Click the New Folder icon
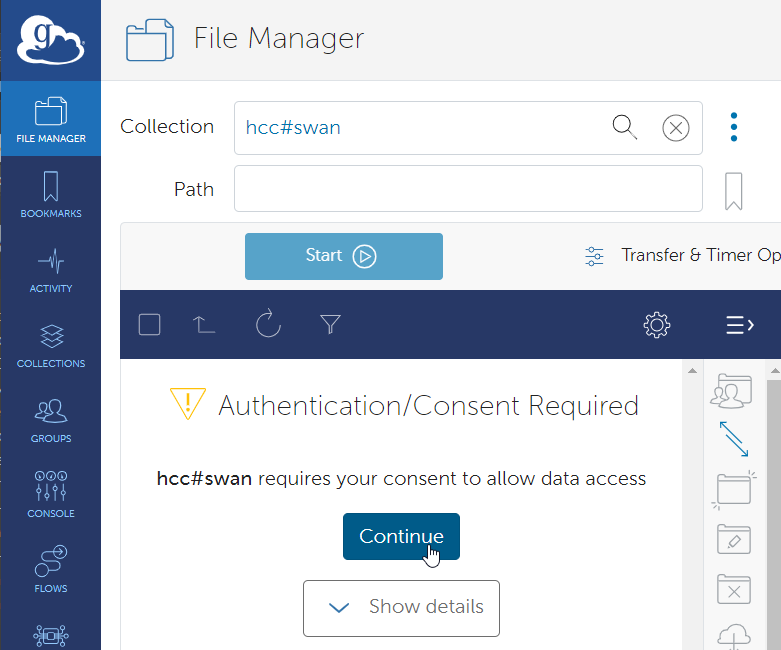This screenshot has height=650, width=781. [734, 489]
